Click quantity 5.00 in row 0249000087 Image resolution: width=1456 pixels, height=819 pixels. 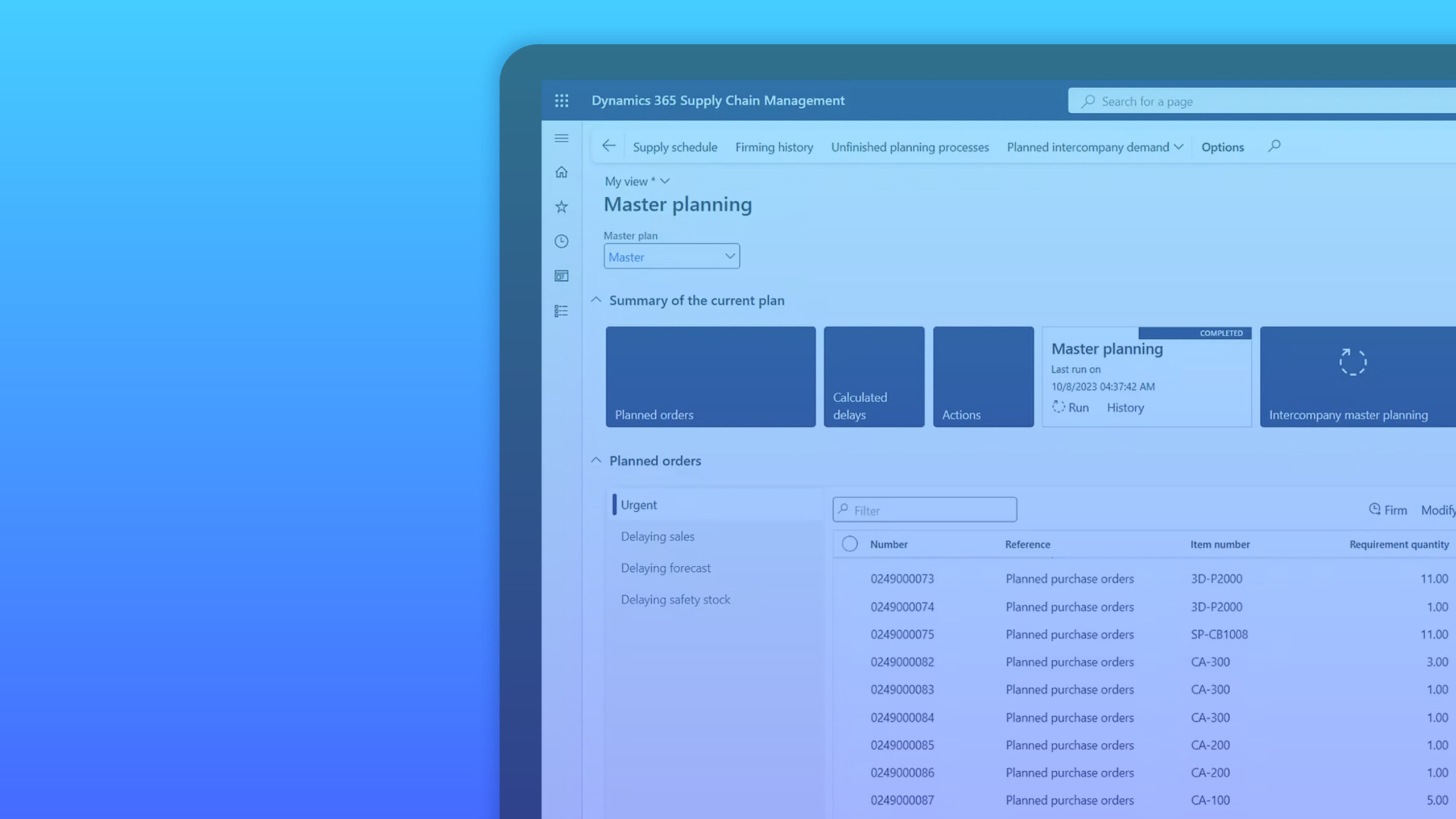[x=1437, y=800]
